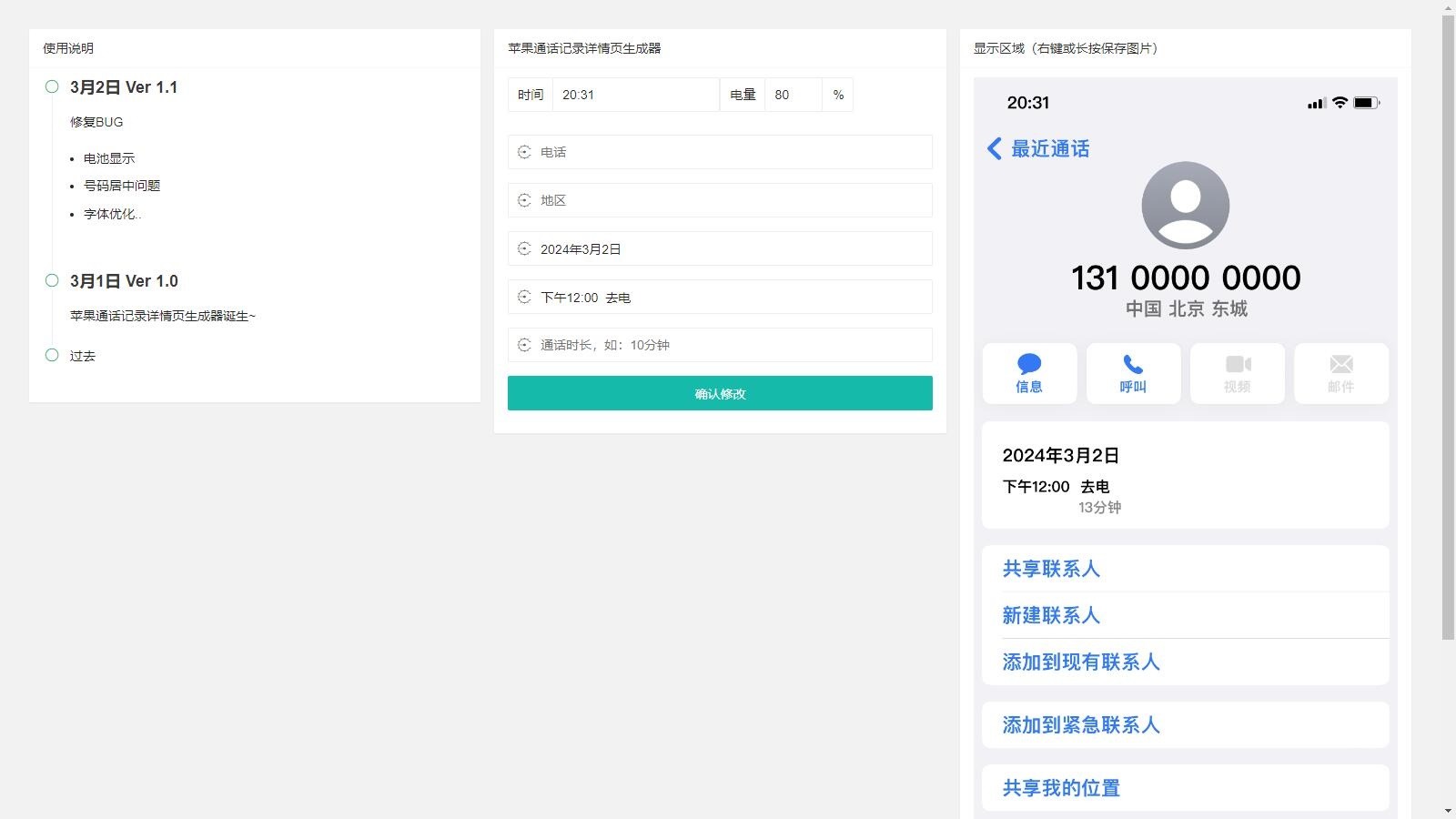Click the 3月2日 Ver 1.1 timeline heading
This screenshot has width=1456, height=819.
124,87
